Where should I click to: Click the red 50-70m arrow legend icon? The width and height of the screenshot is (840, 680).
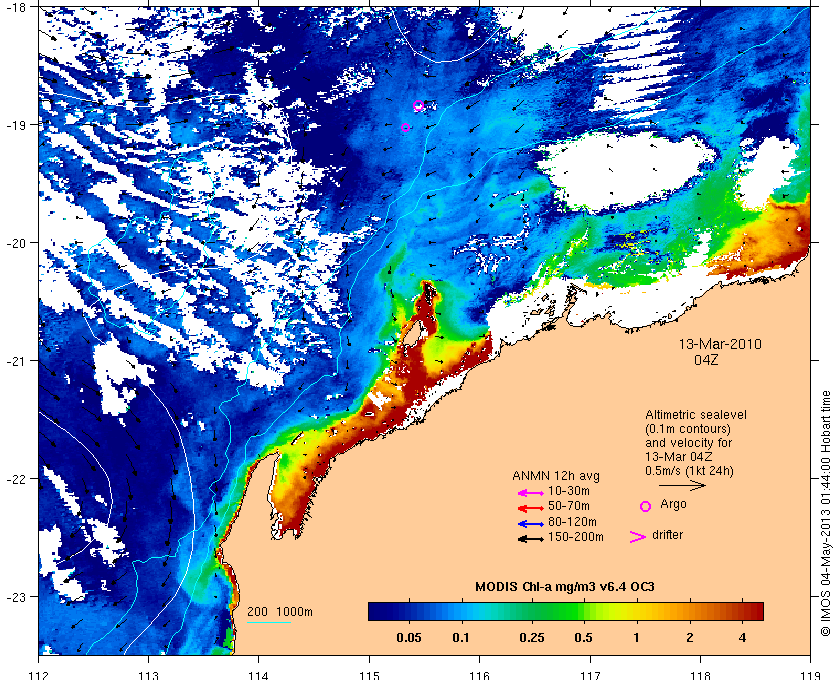coord(531,508)
